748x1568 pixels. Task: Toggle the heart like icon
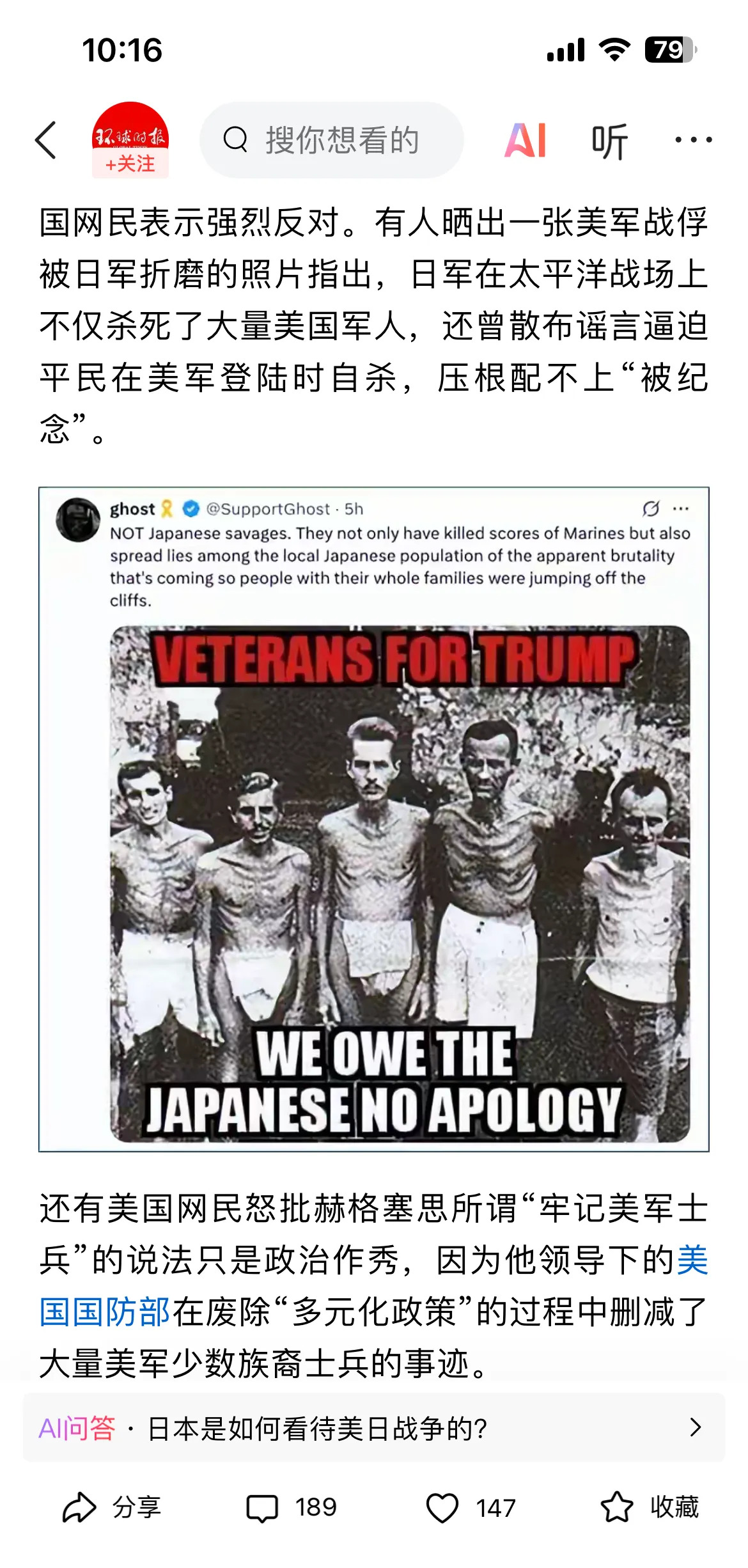click(x=442, y=1508)
